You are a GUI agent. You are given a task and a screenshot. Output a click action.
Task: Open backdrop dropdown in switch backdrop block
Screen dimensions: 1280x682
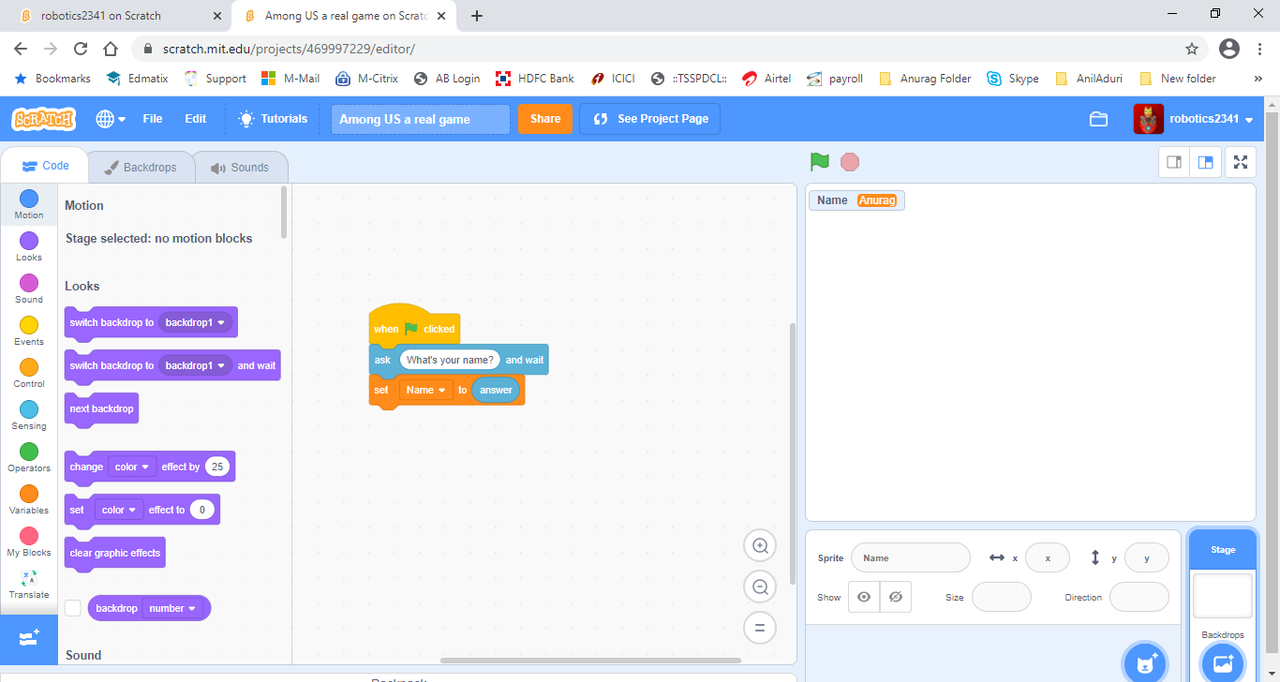point(195,323)
